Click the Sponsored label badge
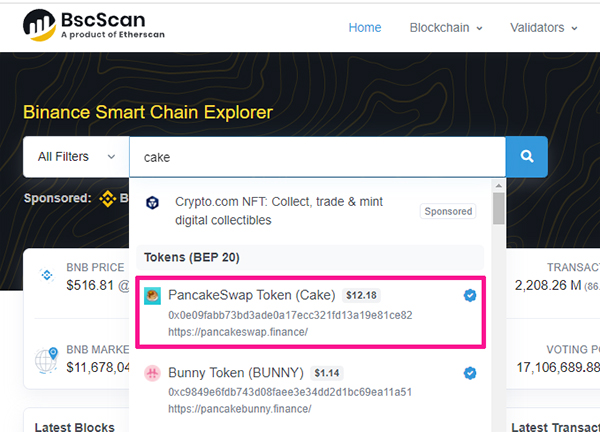This screenshot has width=600, height=432. pyautogui.click(x=448, y=211)
